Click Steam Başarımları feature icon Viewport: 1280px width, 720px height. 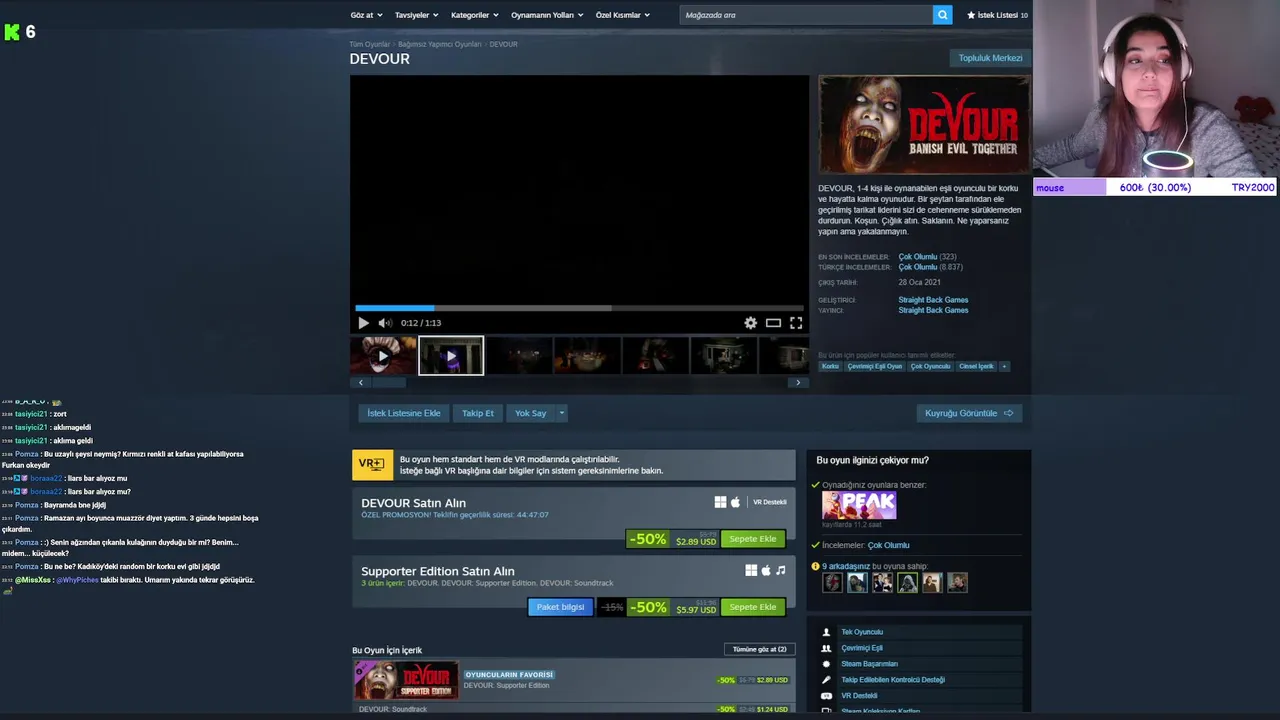(826, 664)
